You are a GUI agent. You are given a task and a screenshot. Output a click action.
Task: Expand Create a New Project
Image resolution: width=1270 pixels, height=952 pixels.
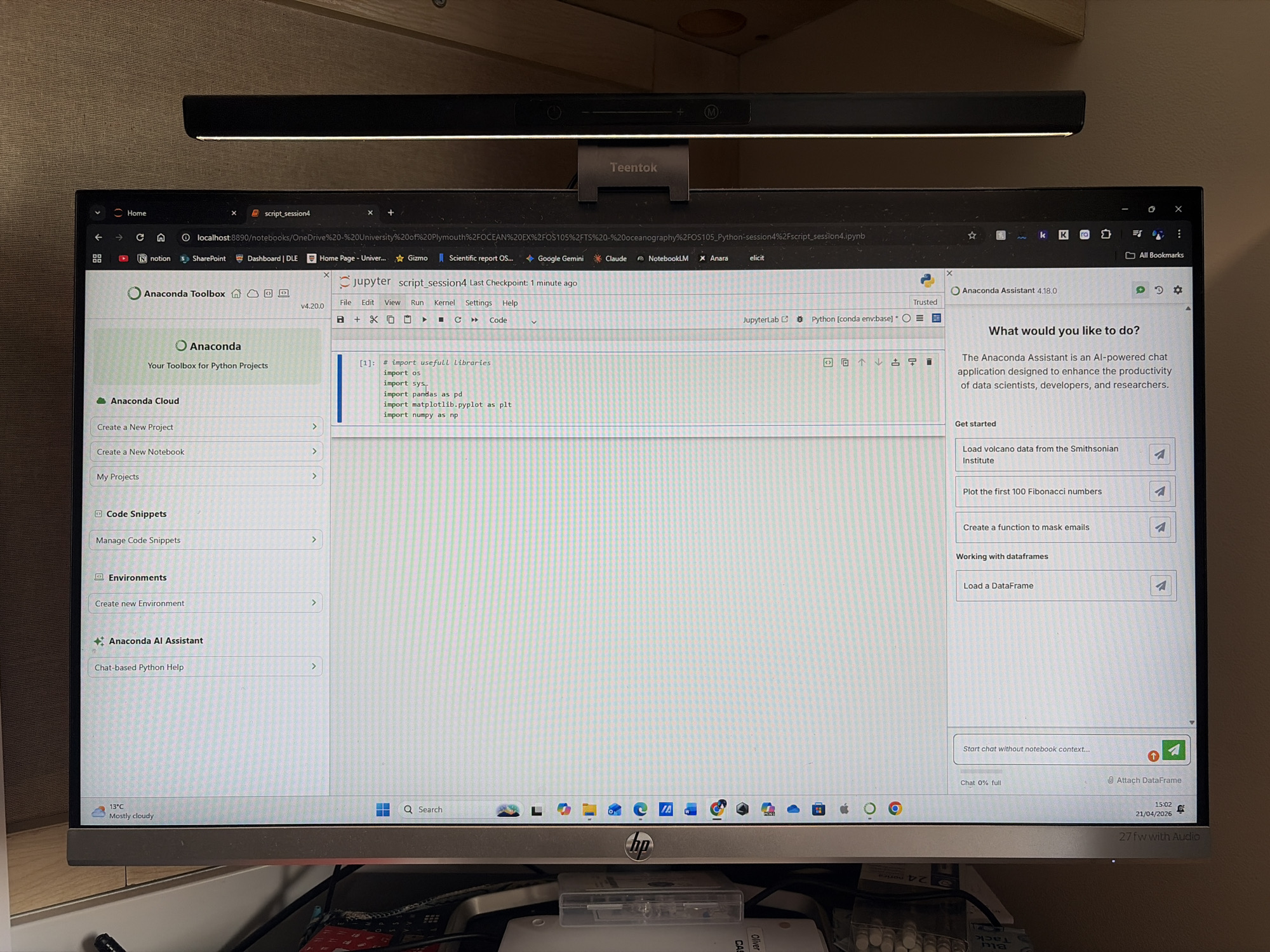pos(206,427)
